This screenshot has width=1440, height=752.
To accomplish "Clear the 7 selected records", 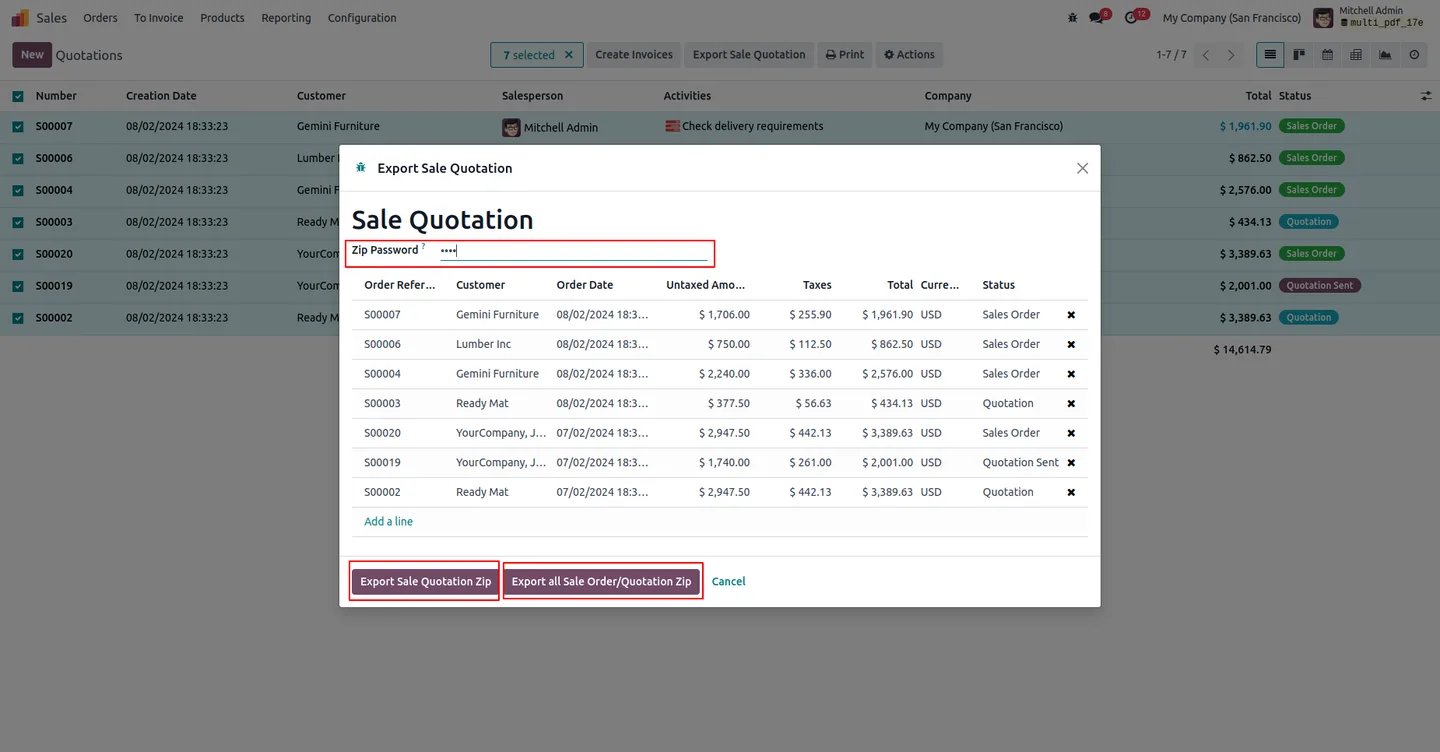I will [569, 55].
